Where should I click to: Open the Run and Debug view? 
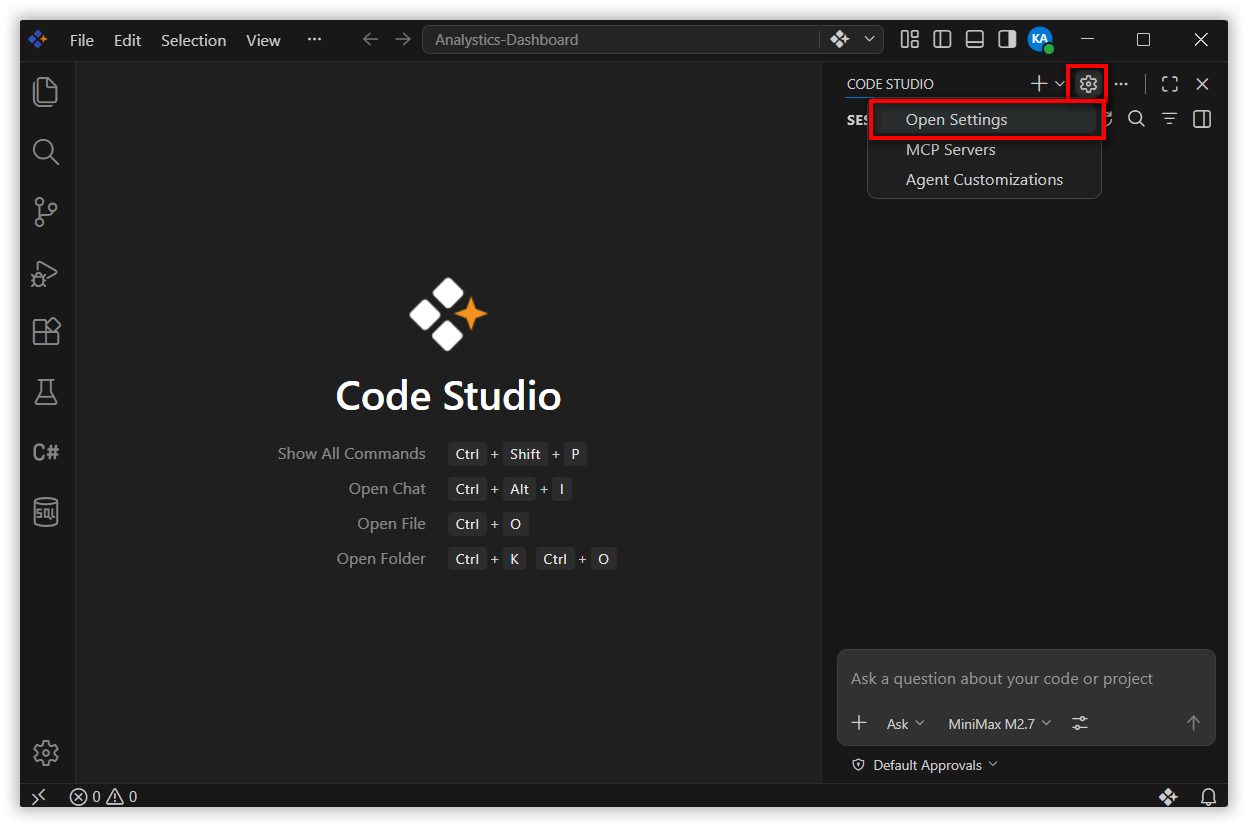46,272
